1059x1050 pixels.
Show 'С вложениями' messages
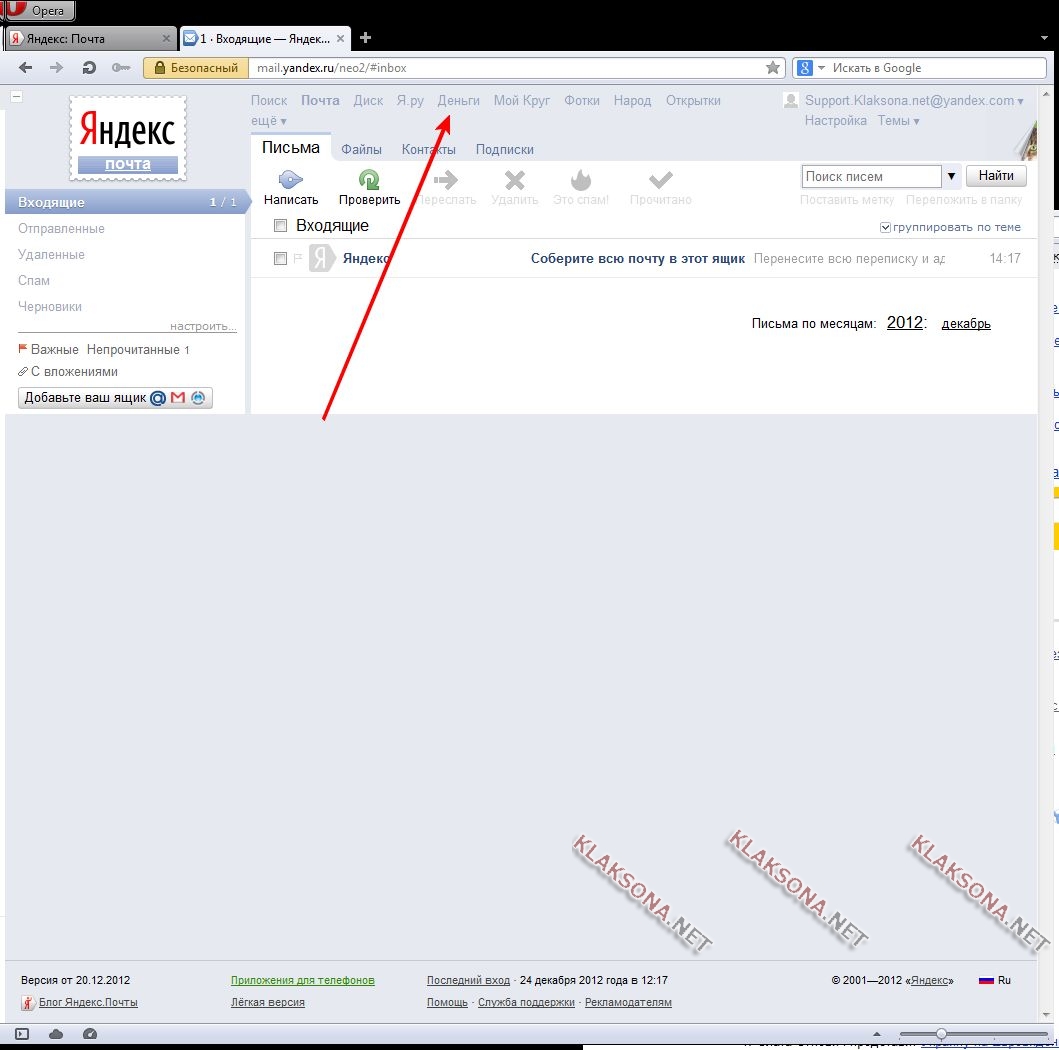74,371
